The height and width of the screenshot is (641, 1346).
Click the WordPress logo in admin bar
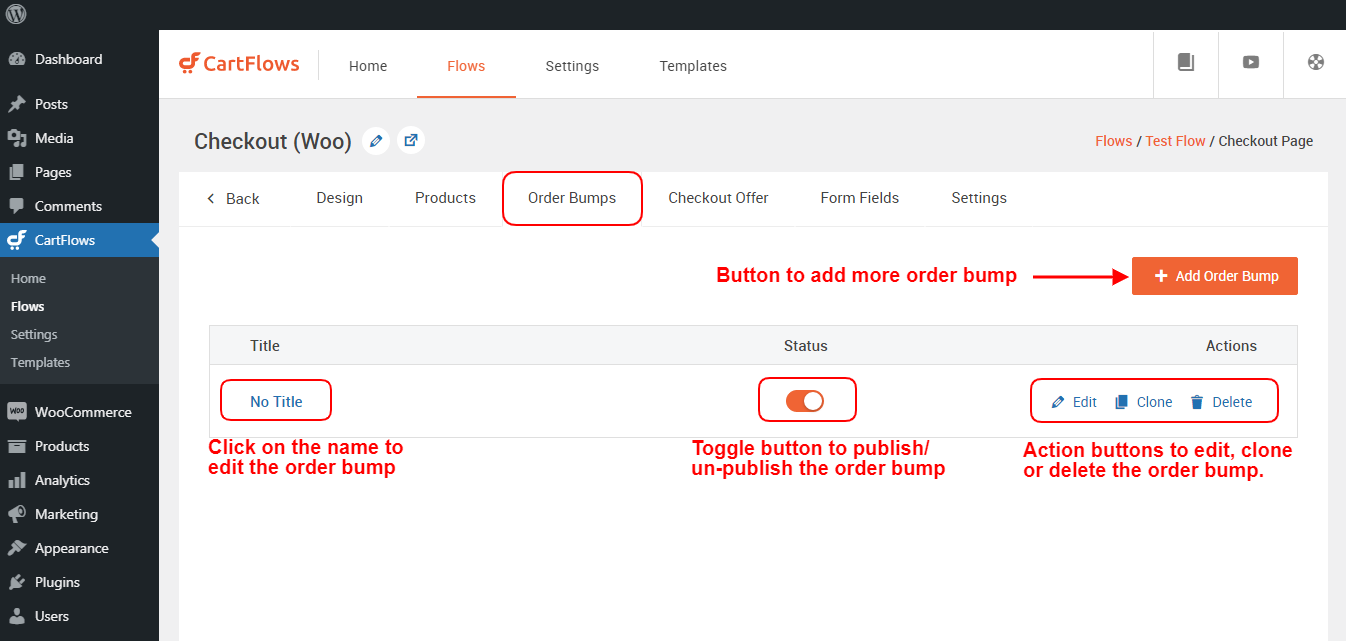(x=17, y=14)
